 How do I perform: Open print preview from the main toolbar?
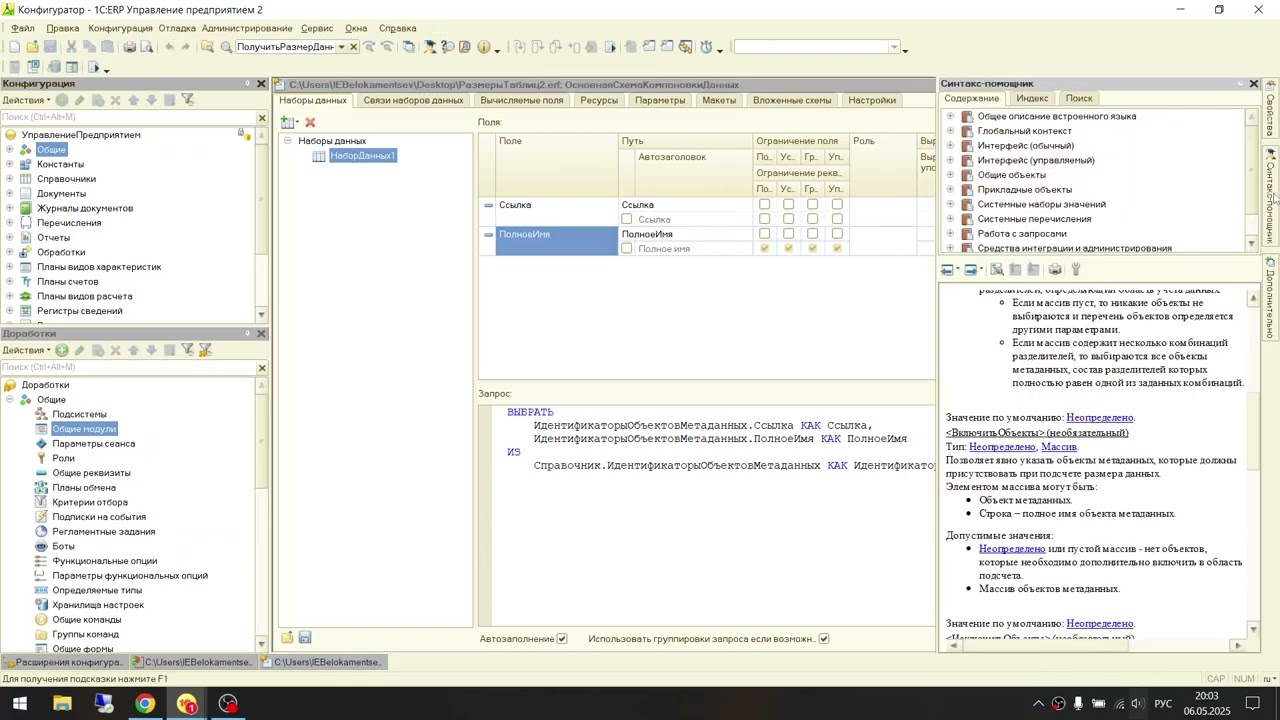tap(147, 47)
